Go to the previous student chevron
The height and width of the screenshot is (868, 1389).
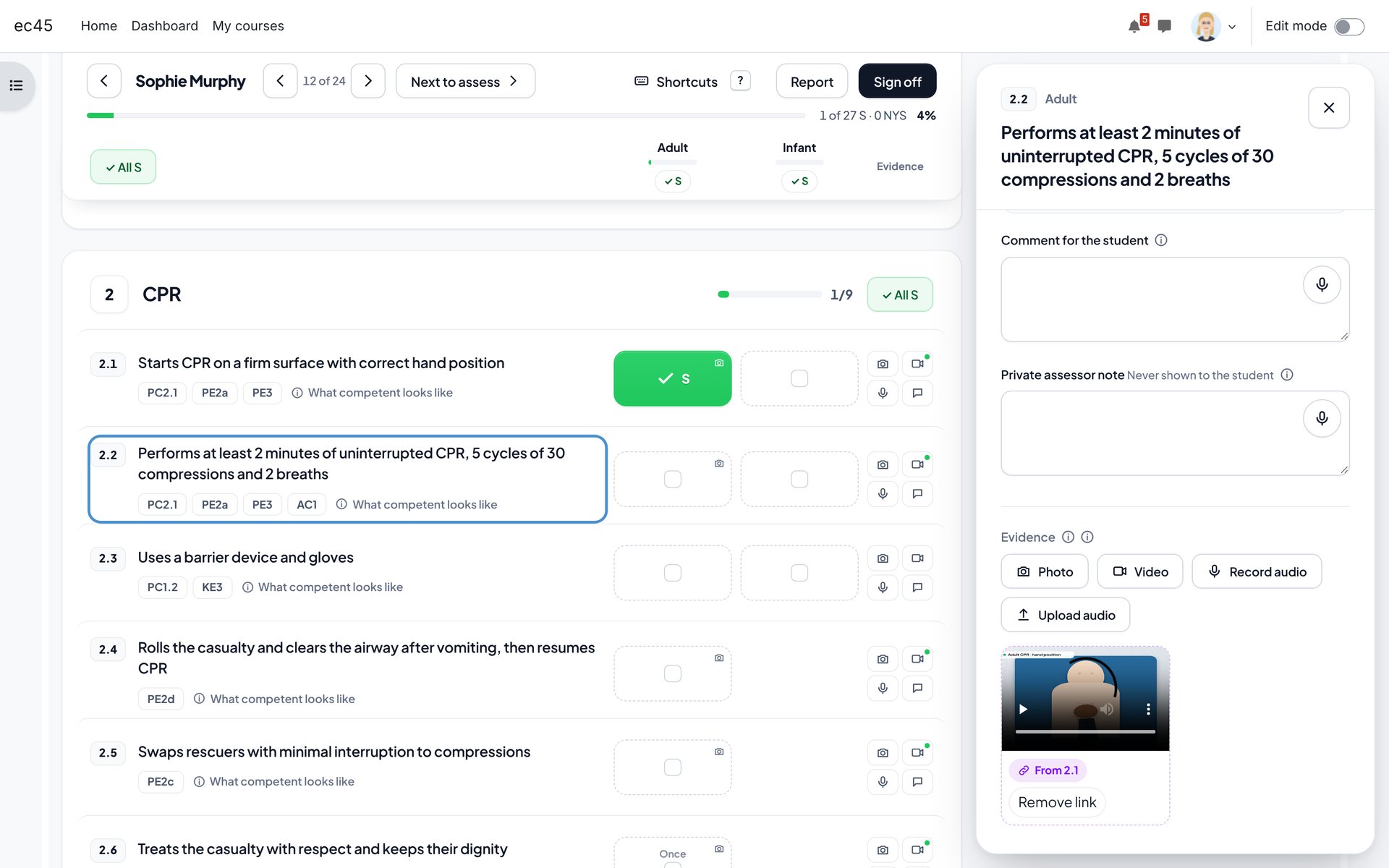(281, 81)
